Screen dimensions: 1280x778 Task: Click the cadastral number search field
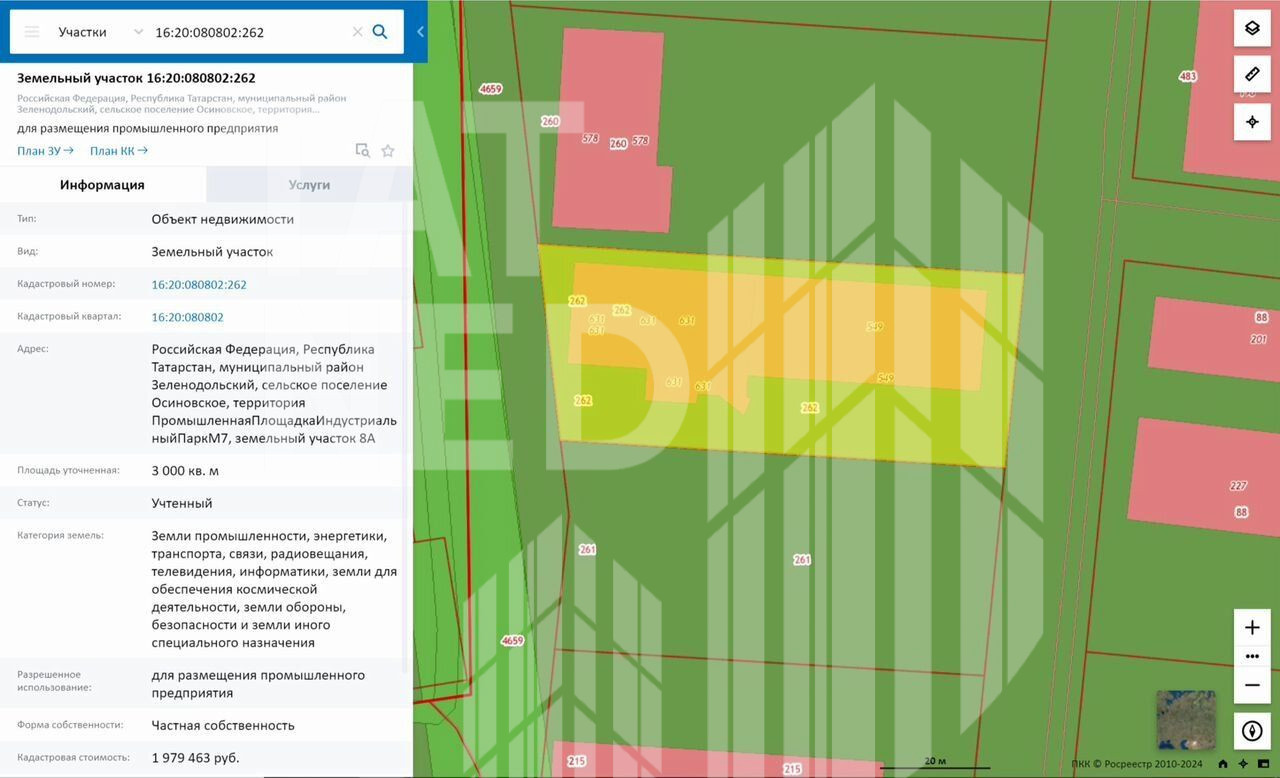coord(248,32)
